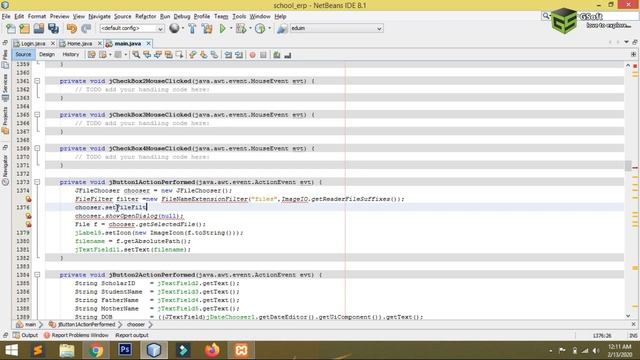The height and width of the screenshot is (360, 640).
Task: Click the Previous Bookmark icon
Action: tap(193, 55)
